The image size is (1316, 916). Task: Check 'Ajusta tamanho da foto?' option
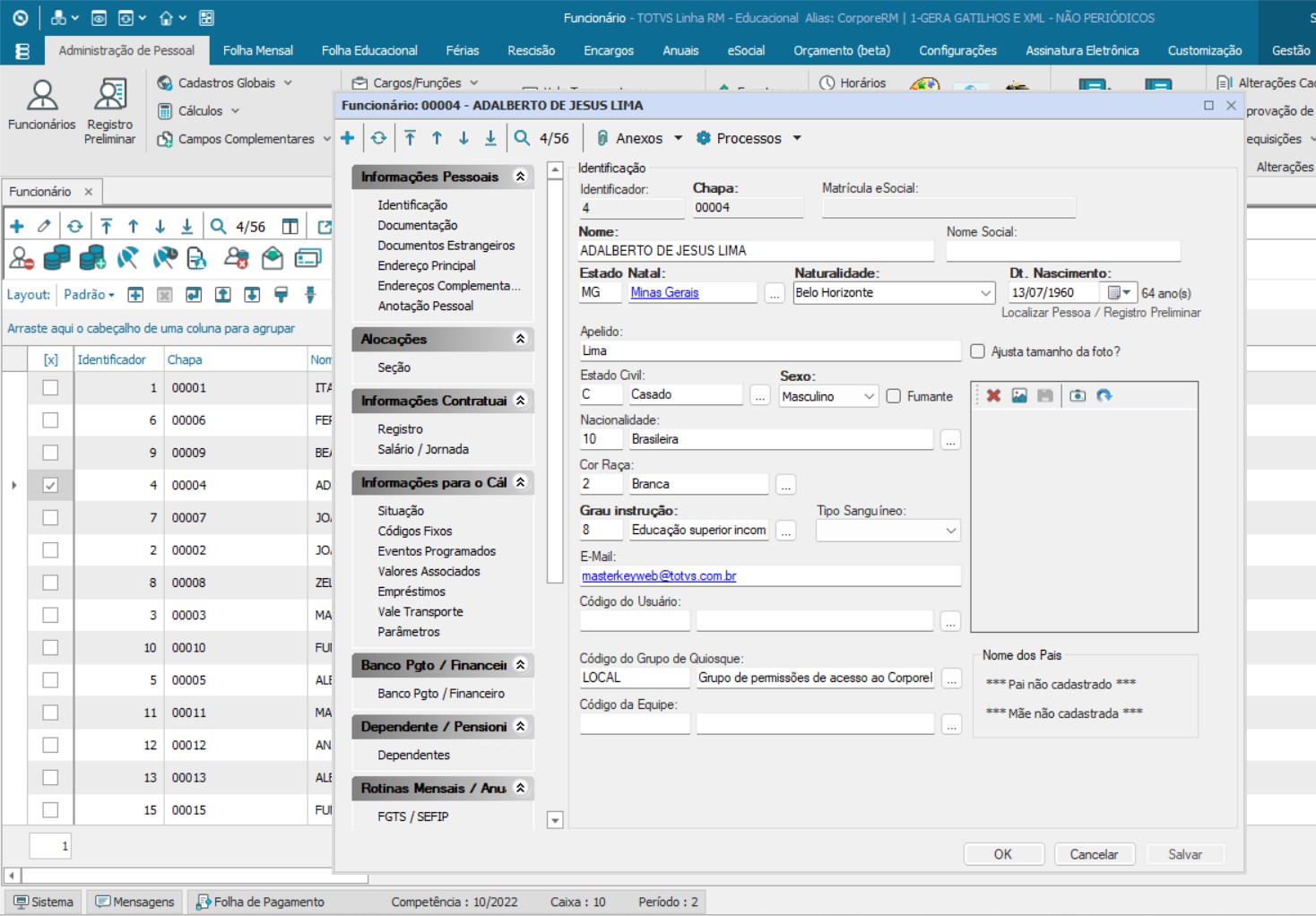[978, 351]
